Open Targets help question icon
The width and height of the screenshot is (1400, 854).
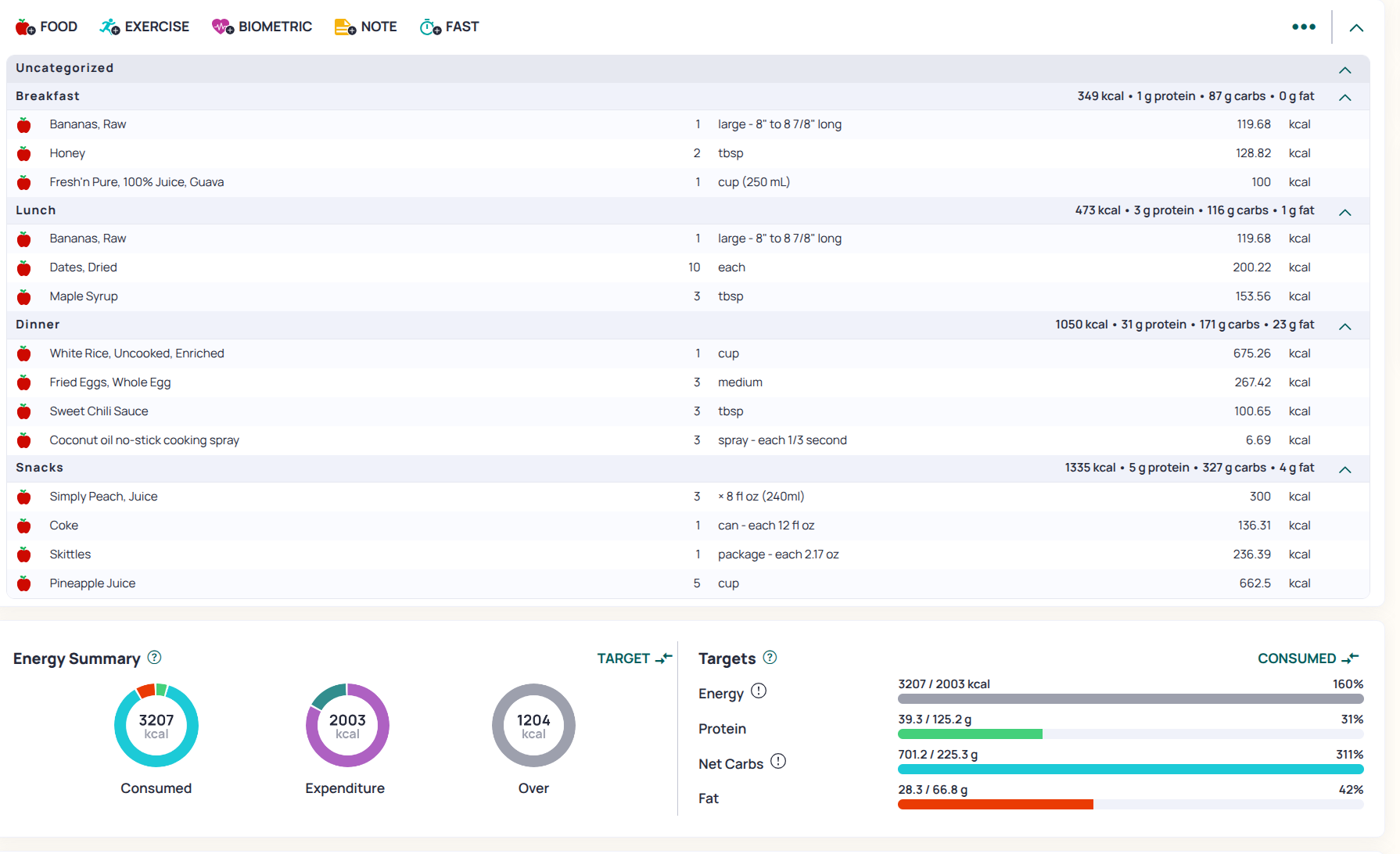click(770, 658)
